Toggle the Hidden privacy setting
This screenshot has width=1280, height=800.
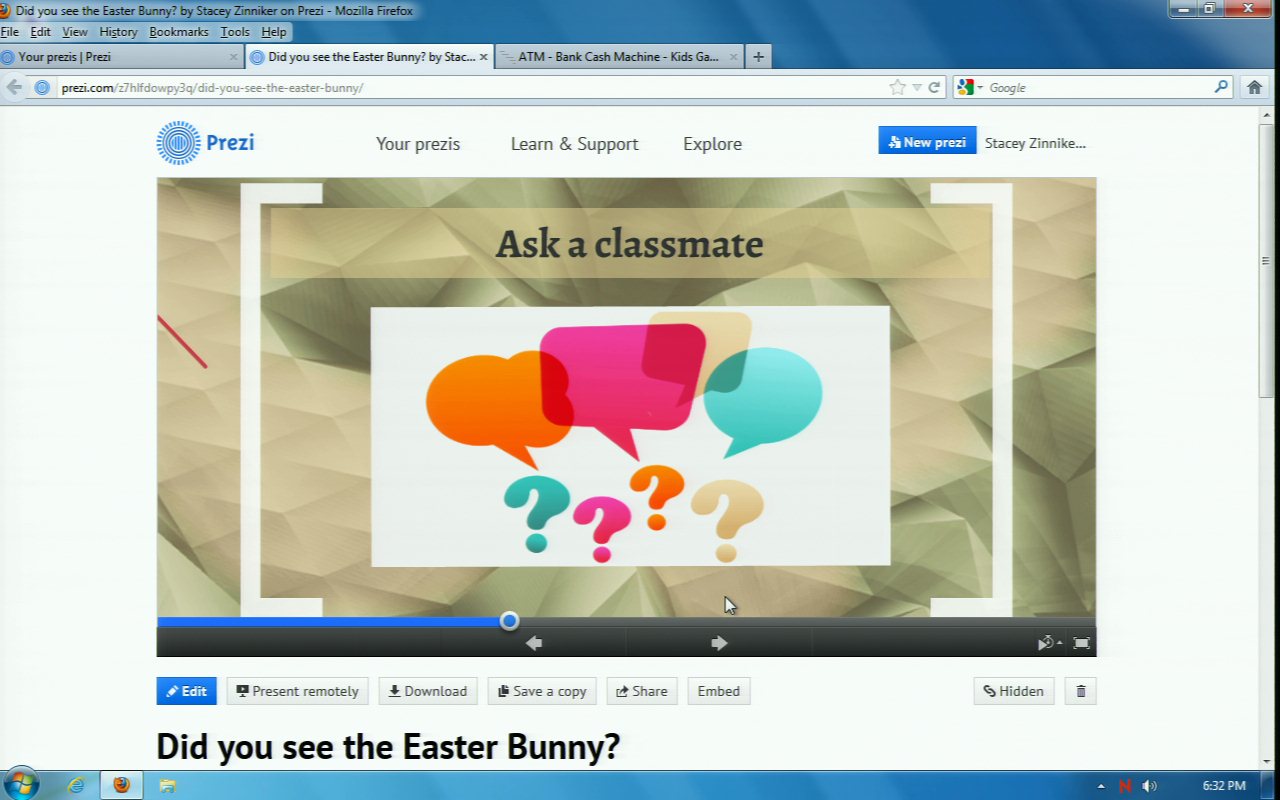(x=1013, y=691)
